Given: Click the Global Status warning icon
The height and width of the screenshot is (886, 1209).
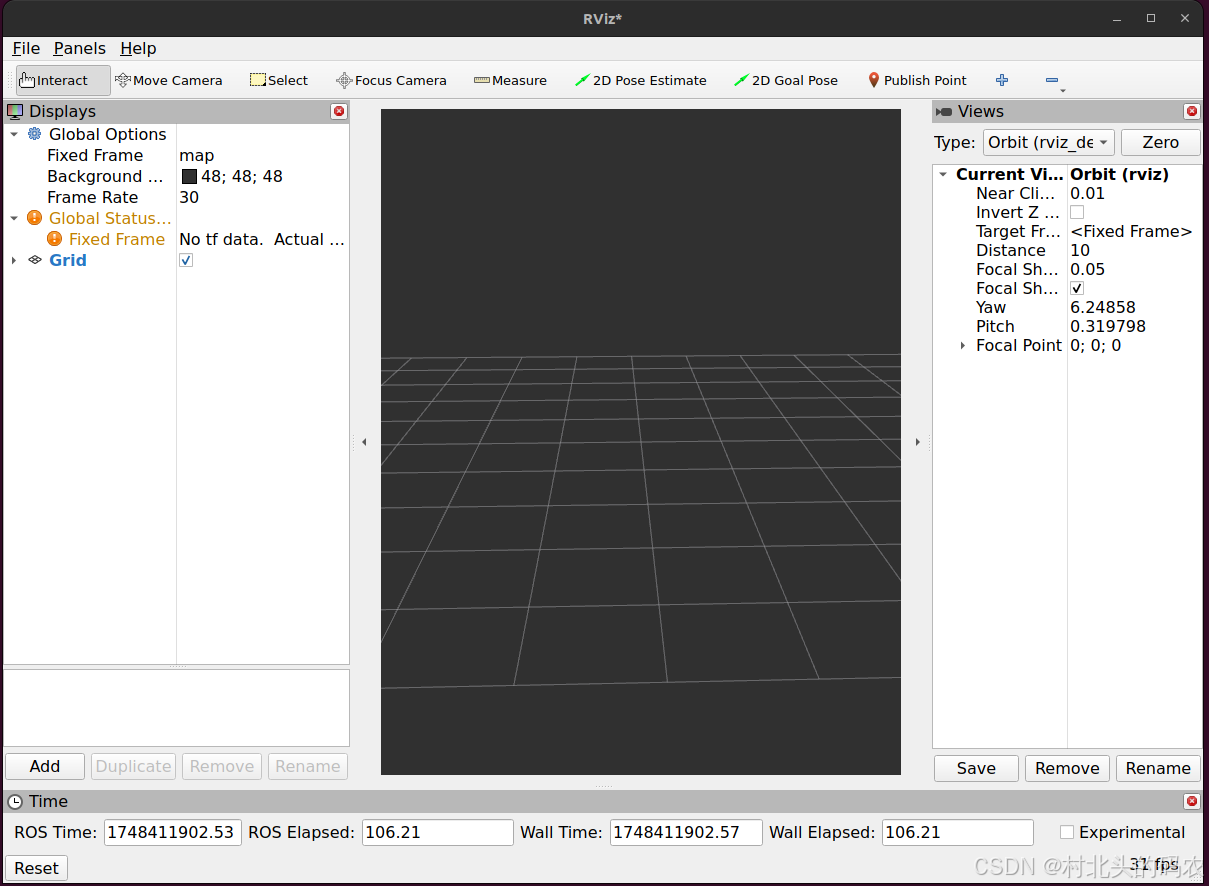Looking at the screenshot, I should point(35,218).
